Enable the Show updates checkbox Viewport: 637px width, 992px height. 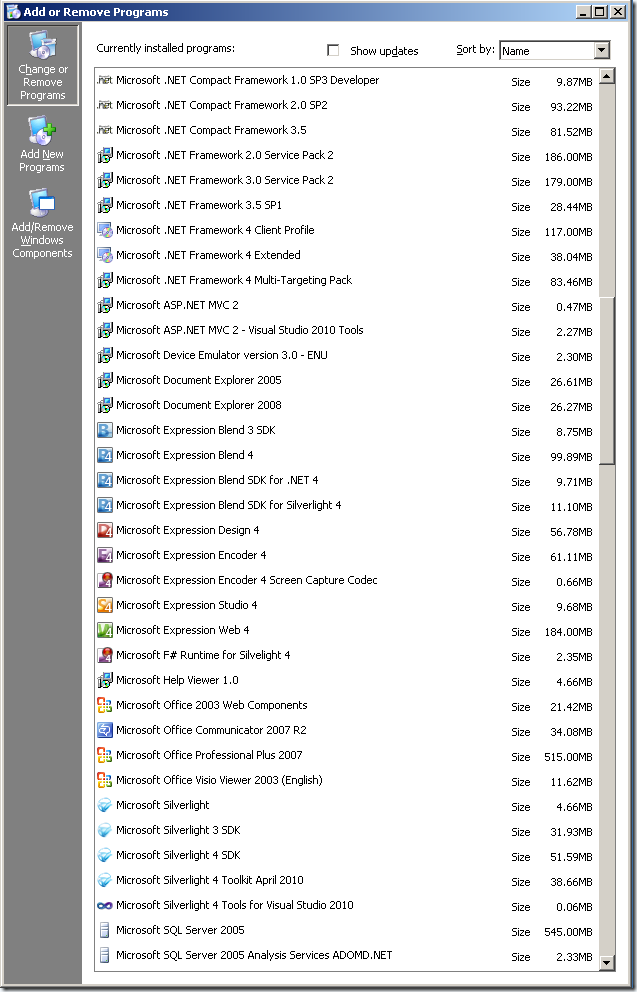(333, 50)
